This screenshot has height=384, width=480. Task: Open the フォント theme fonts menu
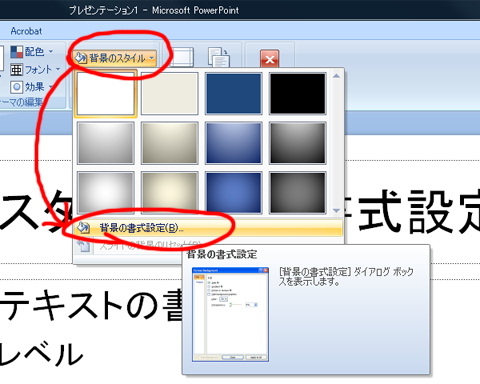pyautogui.click(x=35, y=70)
